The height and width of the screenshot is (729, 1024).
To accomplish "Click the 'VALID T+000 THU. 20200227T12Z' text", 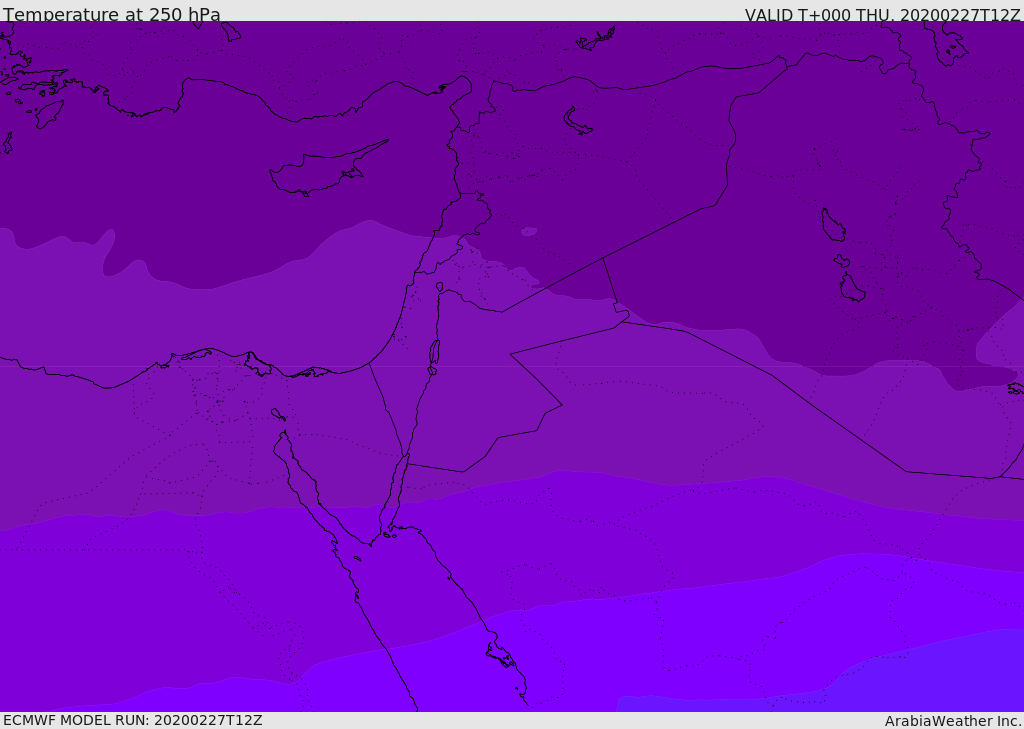I will pyautogui.click(x=882, y=14).
